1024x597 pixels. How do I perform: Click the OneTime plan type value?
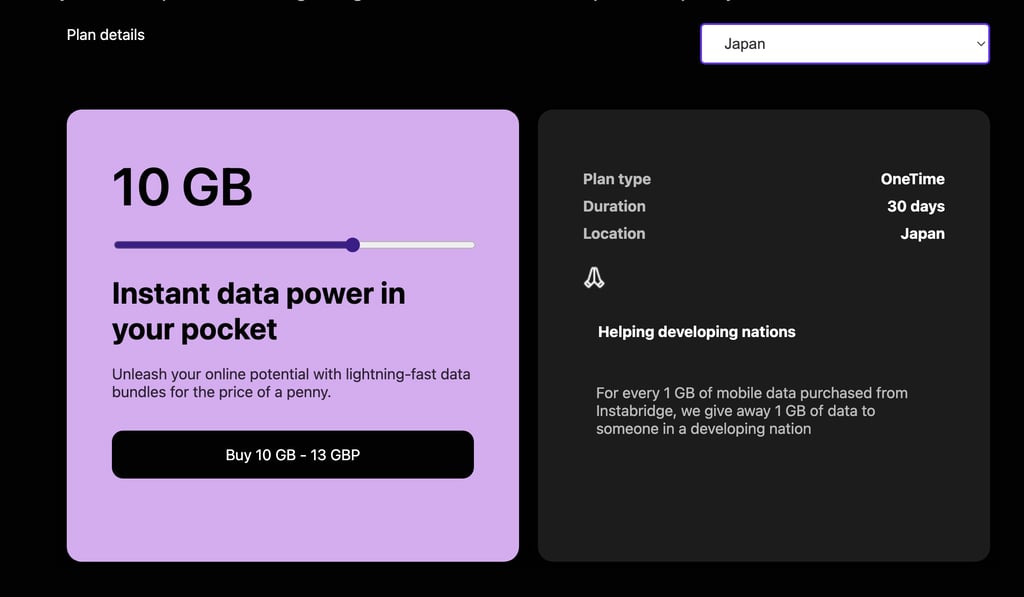(x=912, y=179)
